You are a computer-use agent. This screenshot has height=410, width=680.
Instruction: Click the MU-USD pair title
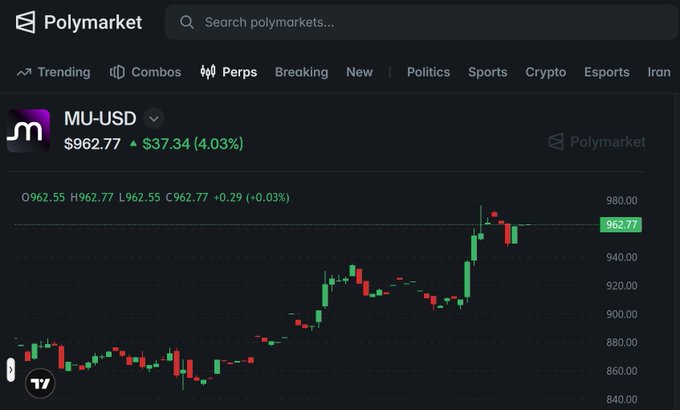click(x=100, y=118)
